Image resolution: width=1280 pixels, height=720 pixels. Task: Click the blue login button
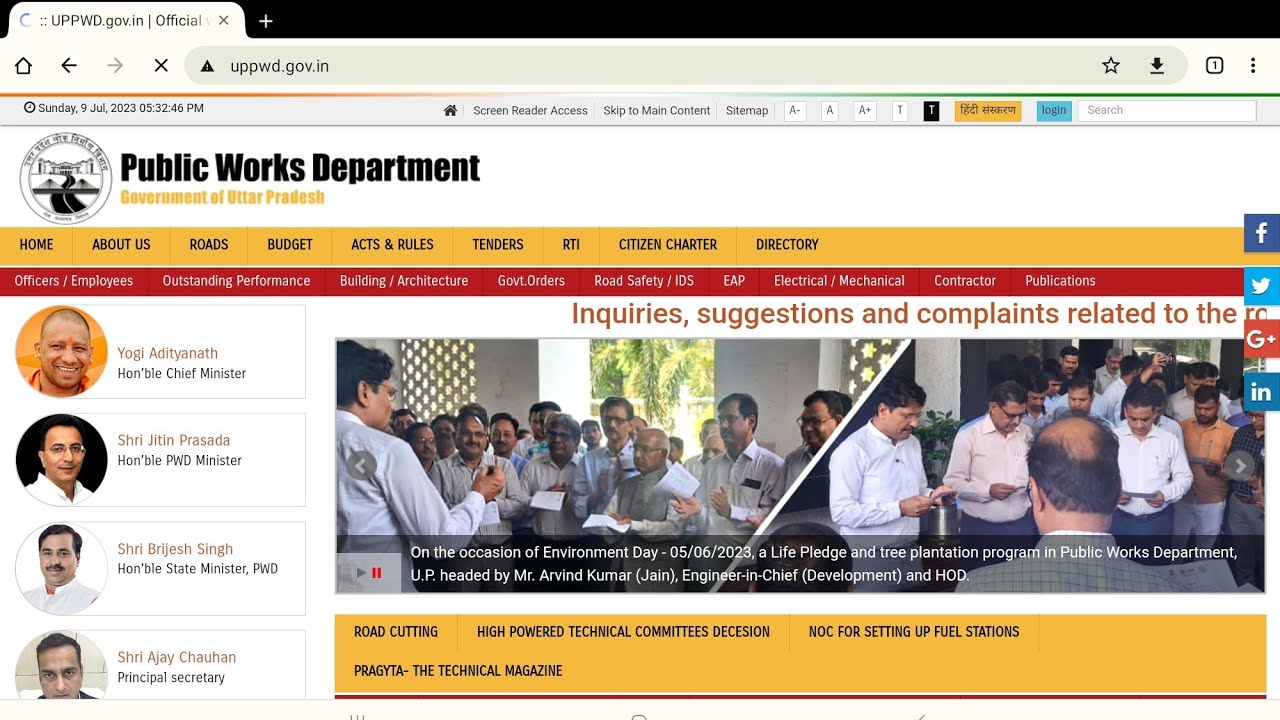(x=1054, y=110)
